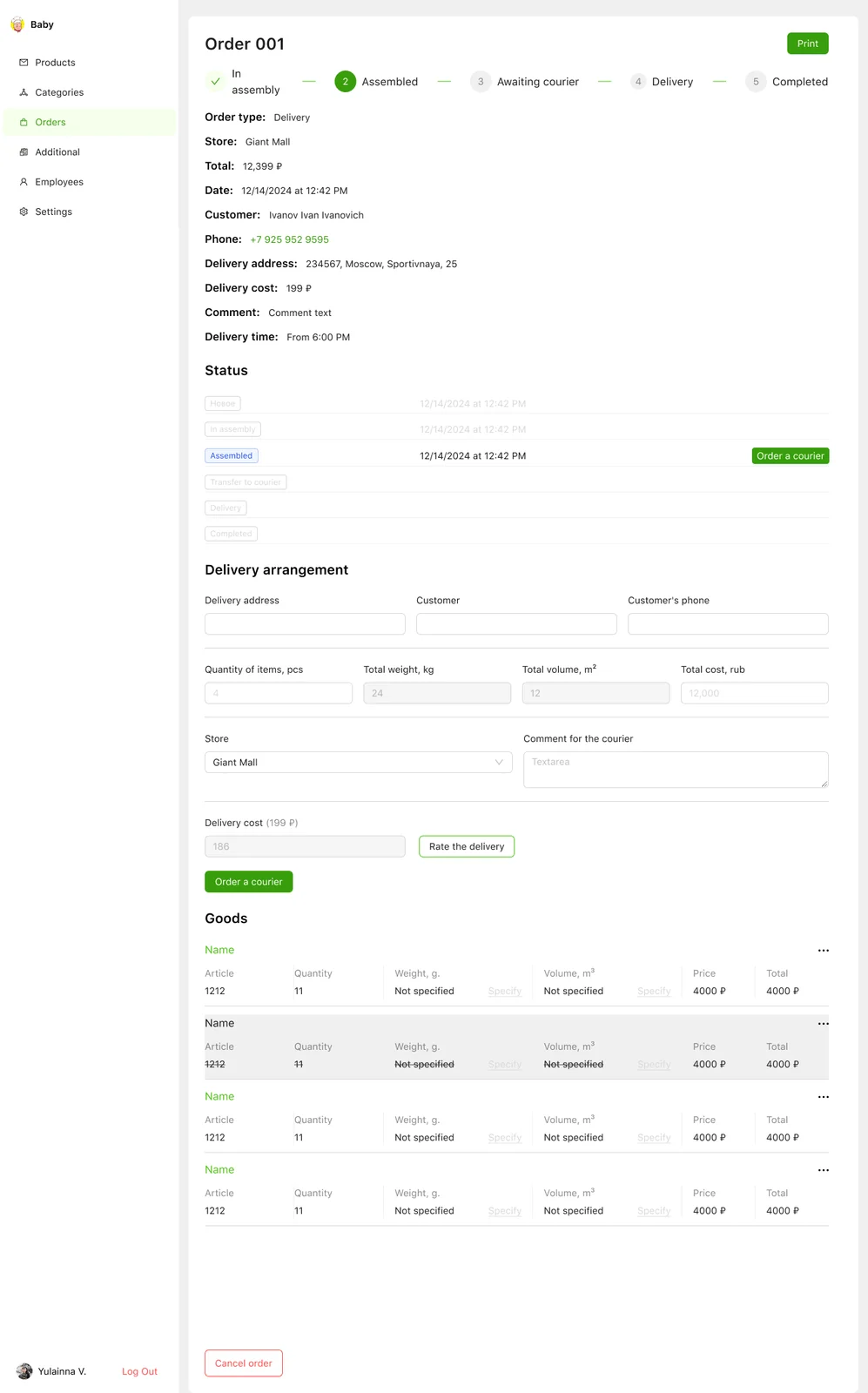Focus the Customer input field

516,624
